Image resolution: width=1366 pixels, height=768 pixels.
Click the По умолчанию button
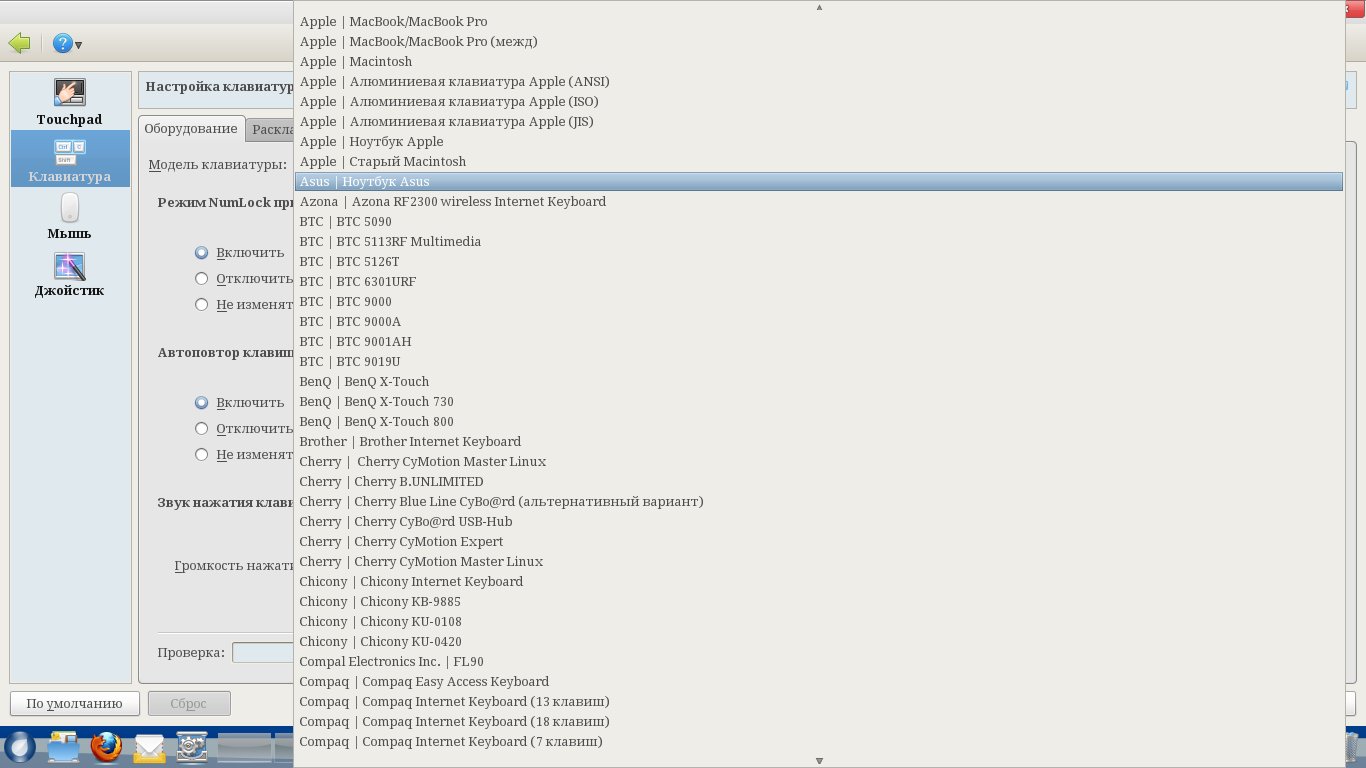click(x=74, y=704)
